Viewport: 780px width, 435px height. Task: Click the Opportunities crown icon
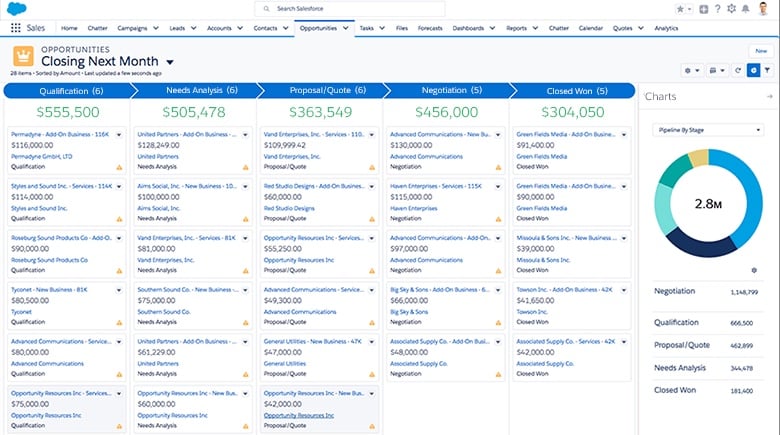point(23,56)
